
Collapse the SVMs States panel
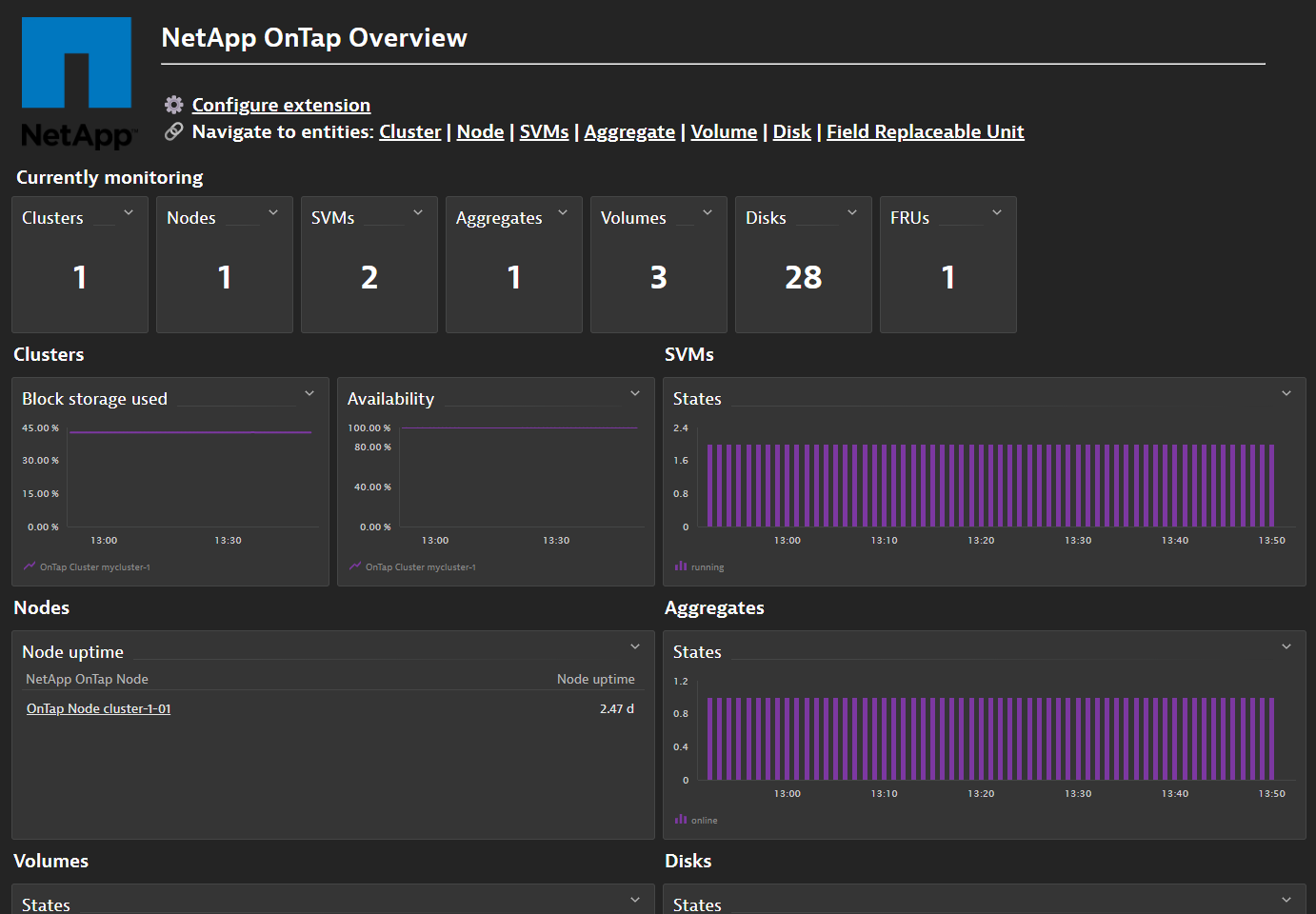pos(1286,392)
